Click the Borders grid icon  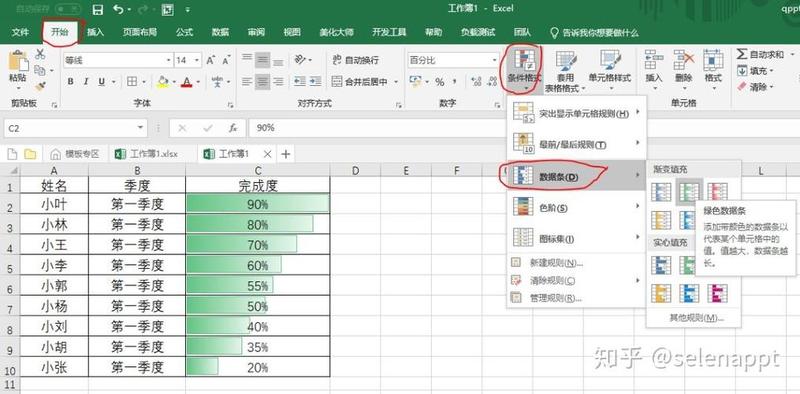tap(132, 82)
